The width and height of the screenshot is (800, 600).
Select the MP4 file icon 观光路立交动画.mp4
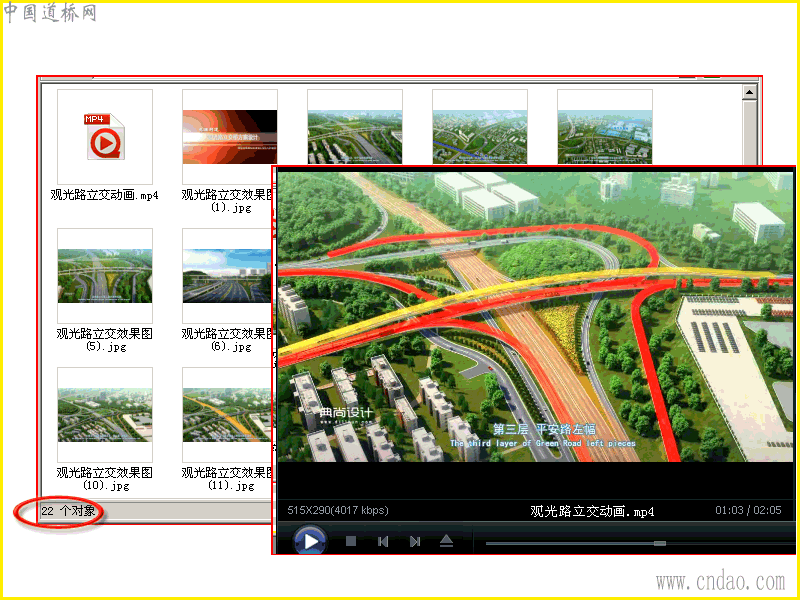(x=105, y=137)
